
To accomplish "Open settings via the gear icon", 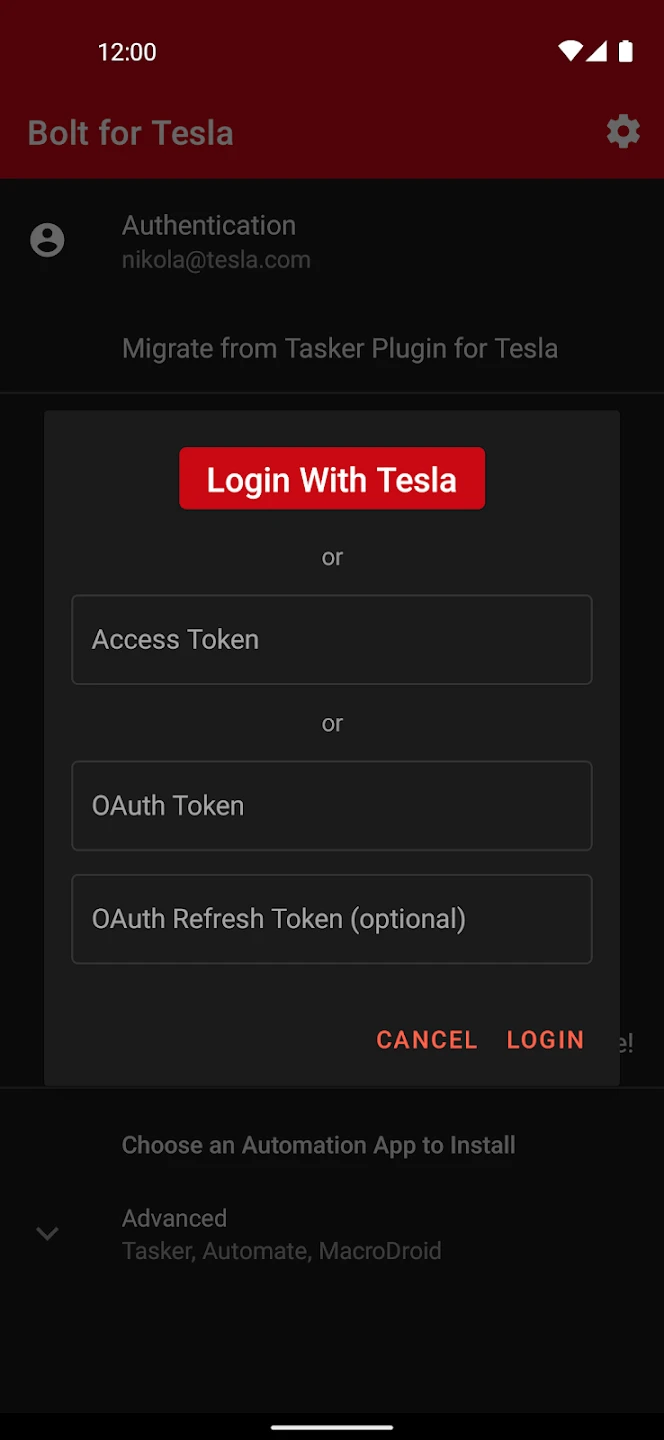I will coord(623,132).
